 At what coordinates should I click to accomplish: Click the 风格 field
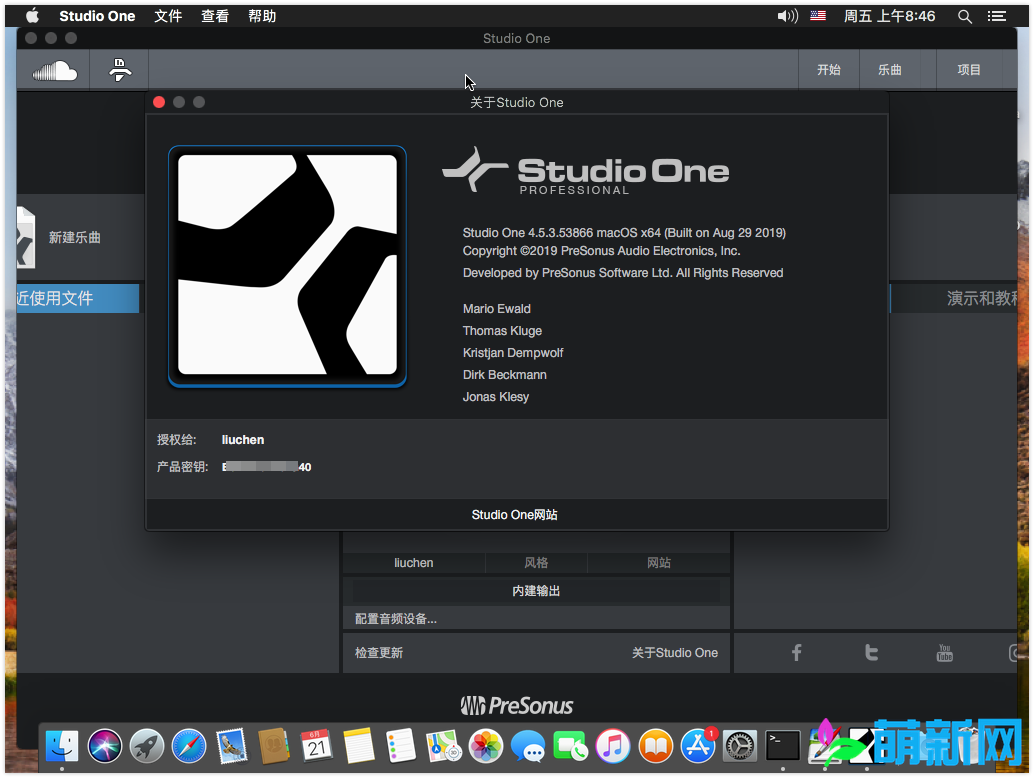tap(536, 563)
